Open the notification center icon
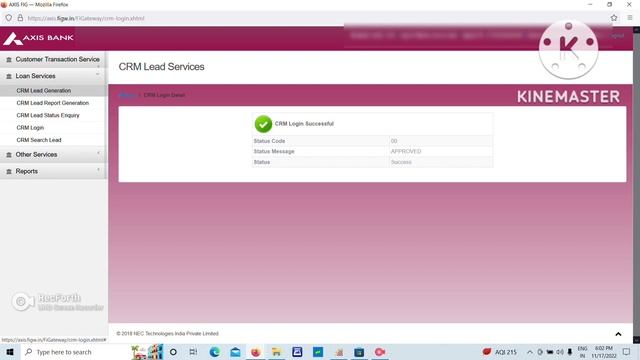The image size is (640, 360). (627, 352)
